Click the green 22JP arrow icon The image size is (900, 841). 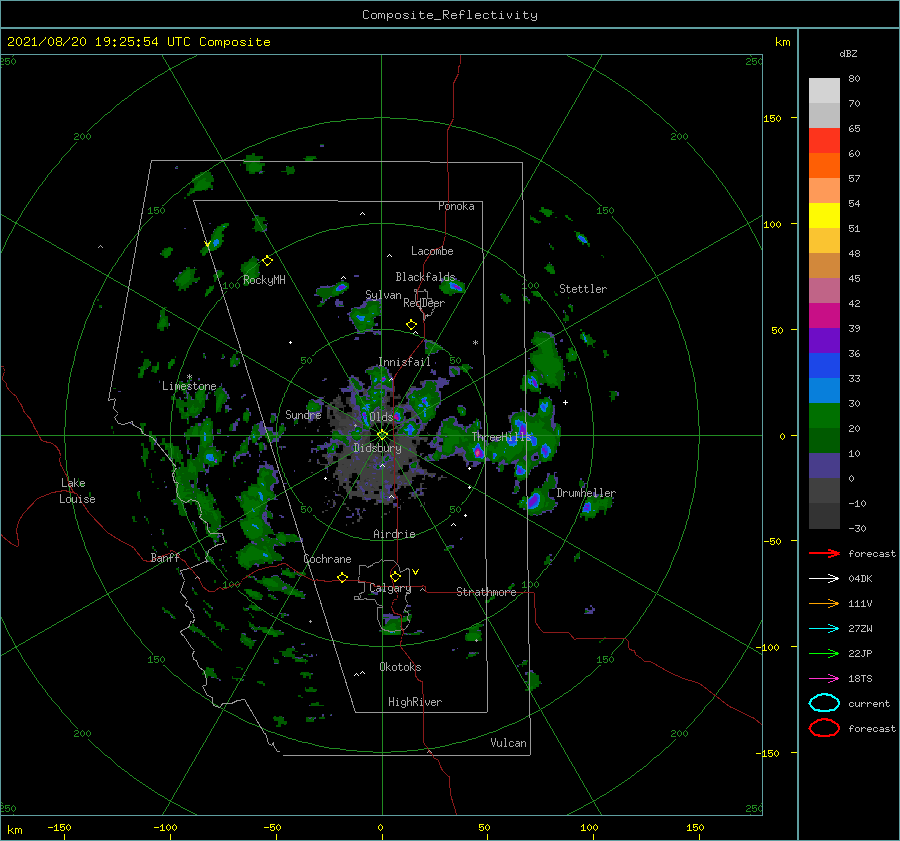point(824,653)
